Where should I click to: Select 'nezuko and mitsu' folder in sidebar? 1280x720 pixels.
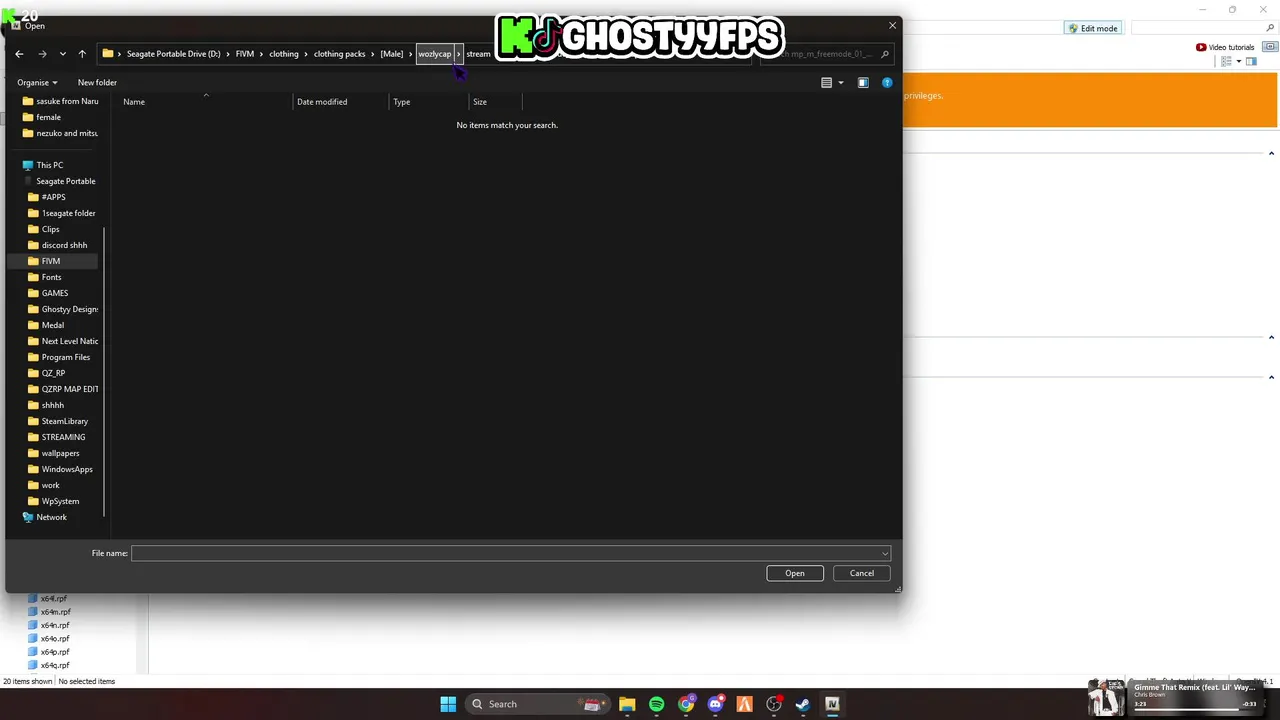[60, 133]
